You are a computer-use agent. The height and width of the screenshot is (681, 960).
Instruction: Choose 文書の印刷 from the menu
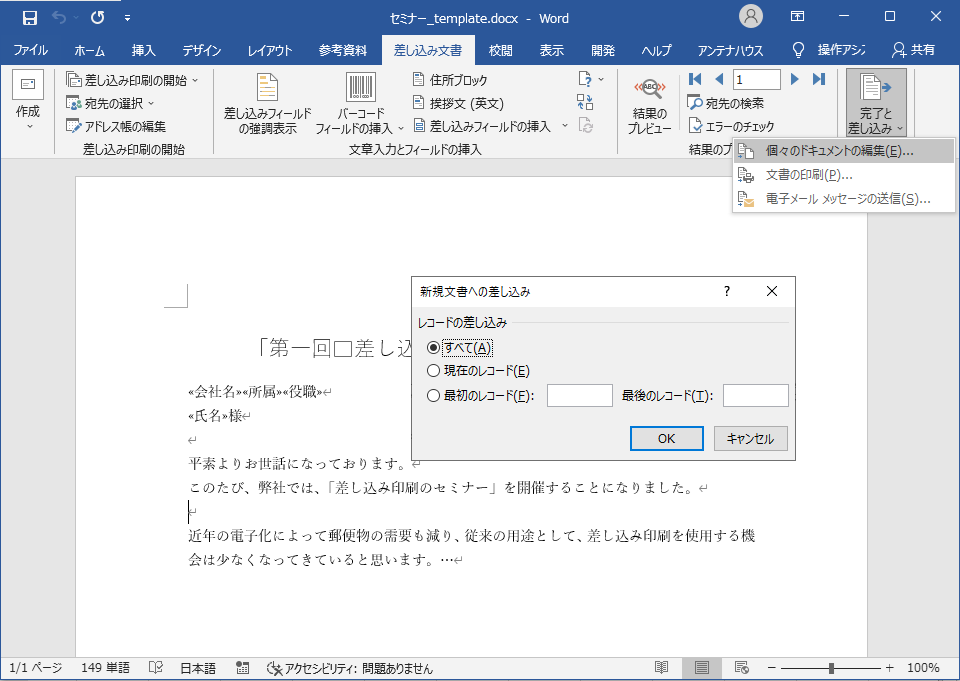tap(808, 175)
